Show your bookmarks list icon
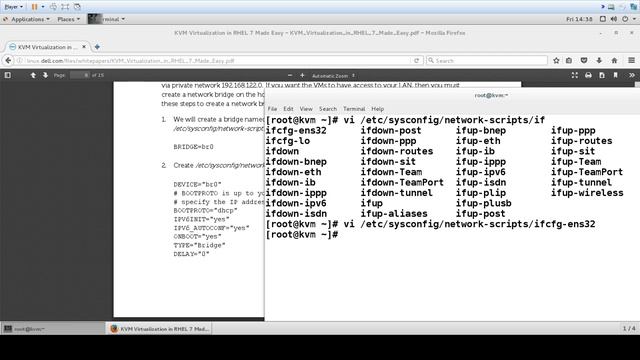640x360 pixels. 569,60
